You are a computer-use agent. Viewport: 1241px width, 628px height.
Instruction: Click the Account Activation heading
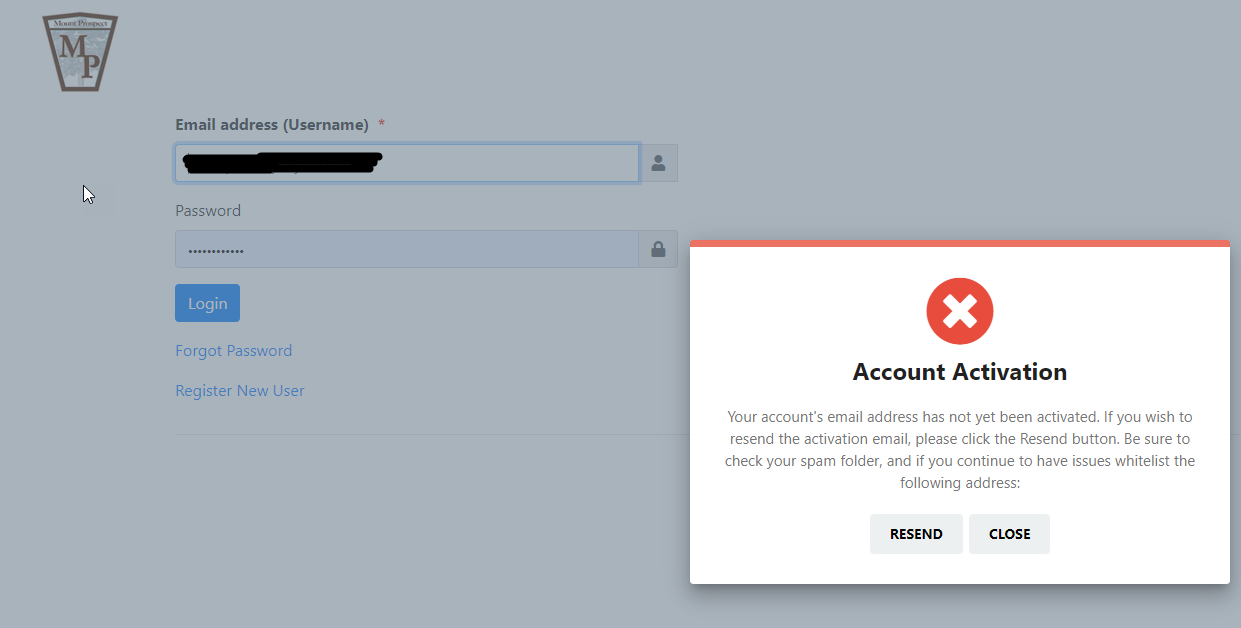coord(960,372)
